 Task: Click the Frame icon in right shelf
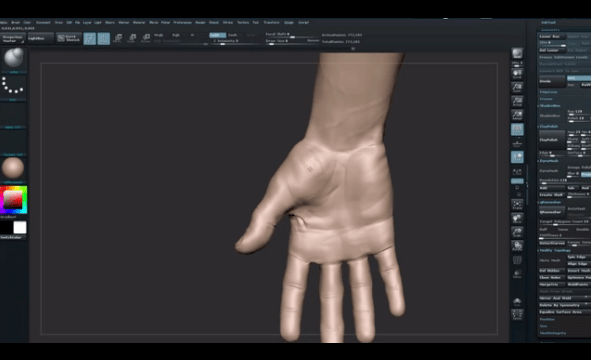pyautogui.click(x=517, y=204)
